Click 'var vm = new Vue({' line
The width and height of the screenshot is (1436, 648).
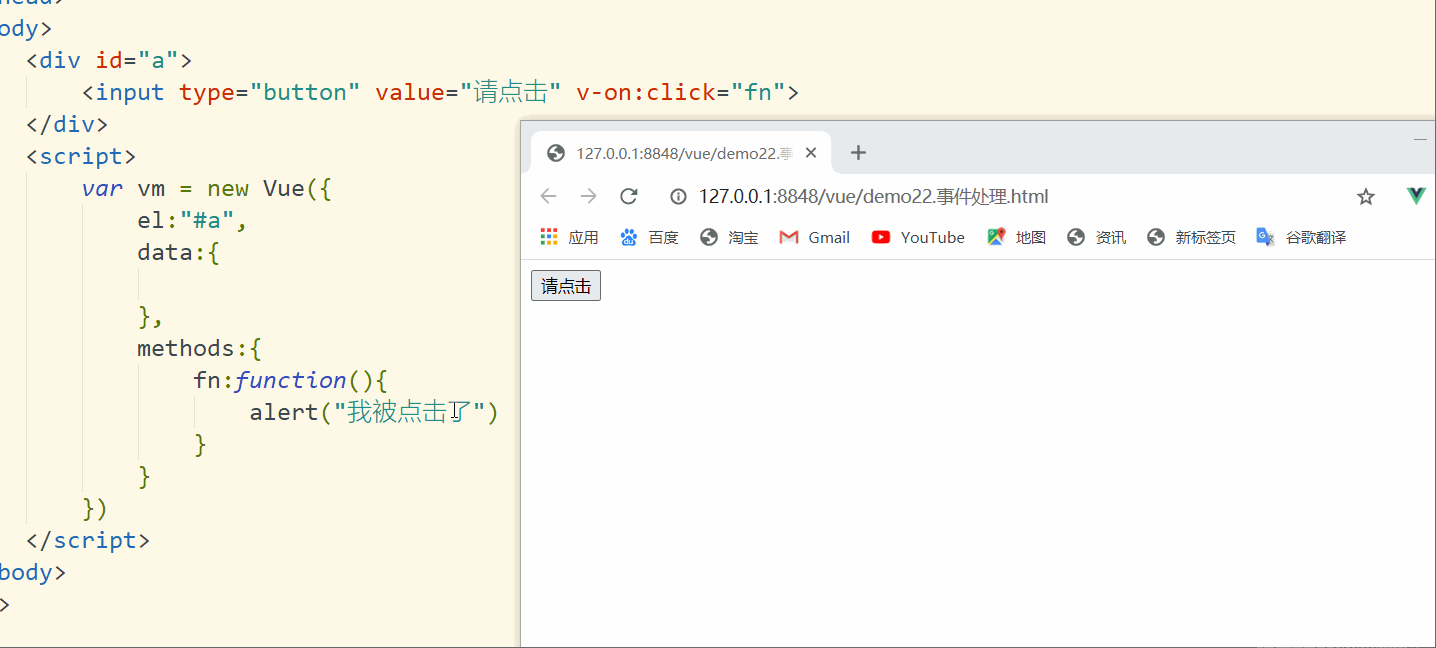206,188
